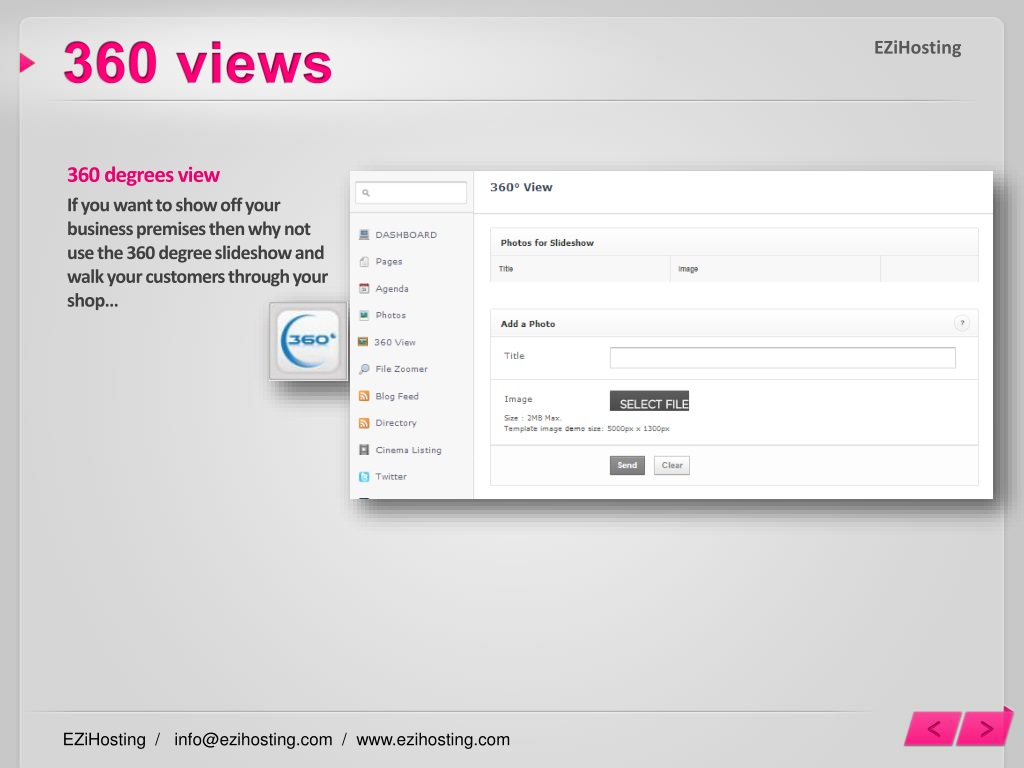Image resolution: width=1024 pixels, height=768 pixels.
Task: Select the 360 View menu item
Action: (x=394, y=342)
